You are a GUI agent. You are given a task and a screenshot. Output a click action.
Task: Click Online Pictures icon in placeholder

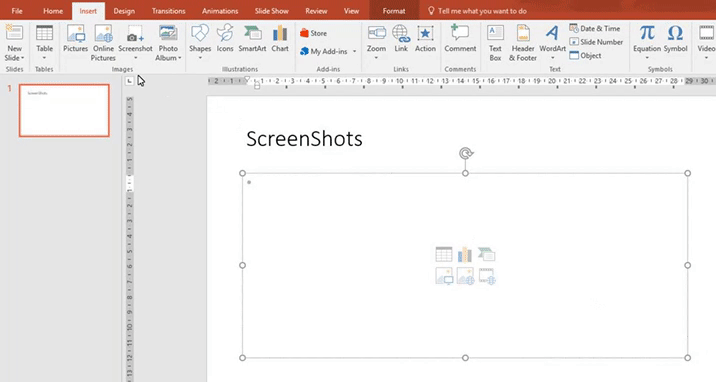465,276
